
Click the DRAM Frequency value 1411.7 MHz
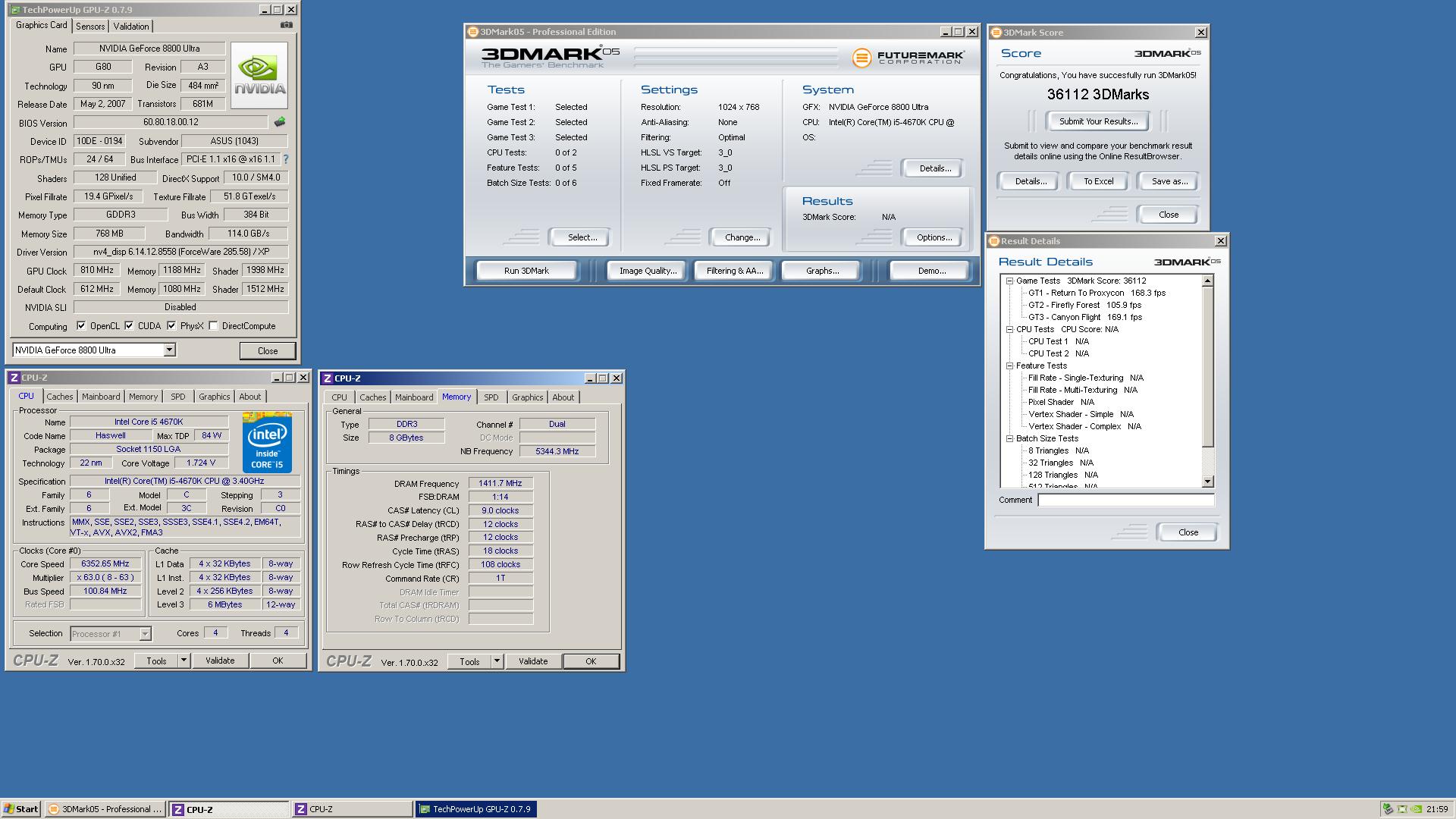[500, 483]
